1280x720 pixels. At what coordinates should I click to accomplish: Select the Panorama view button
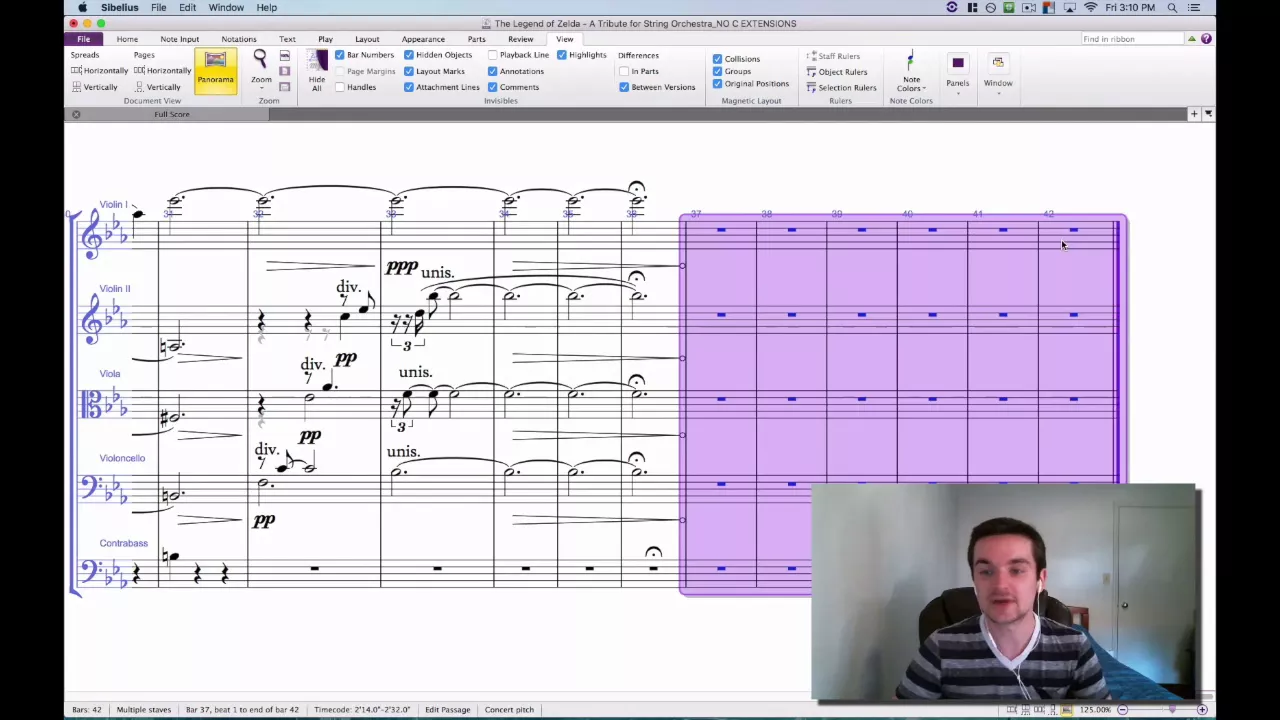click(215, 71)
